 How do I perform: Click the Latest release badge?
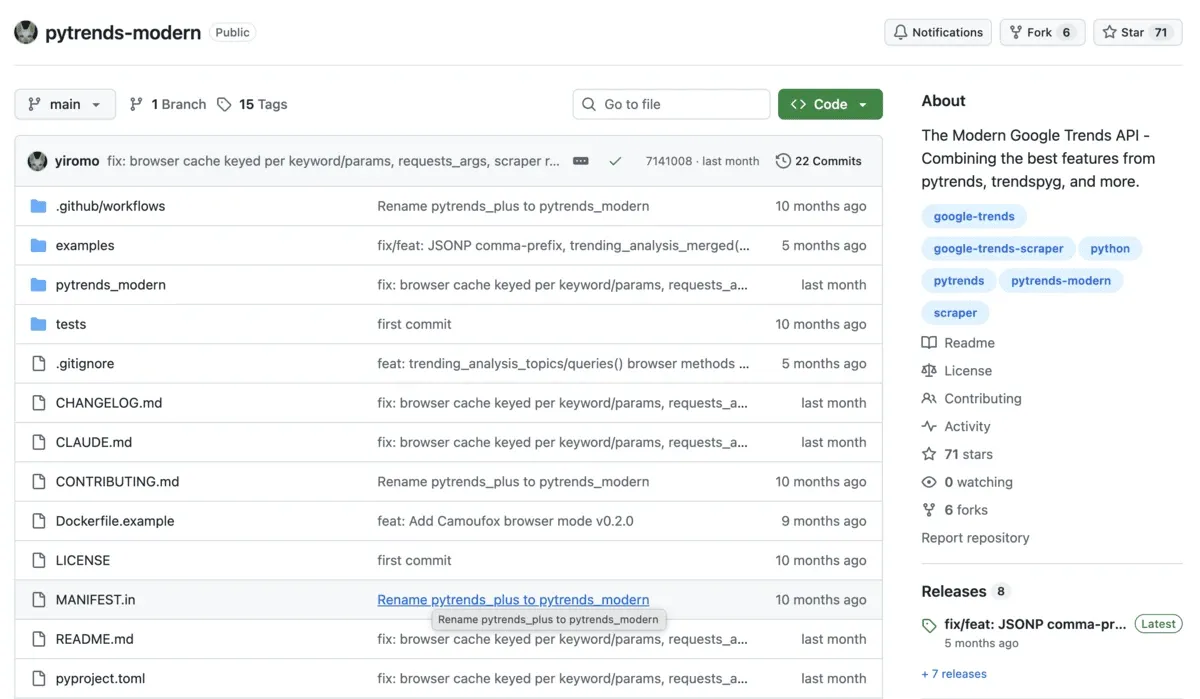point(1158,624)
